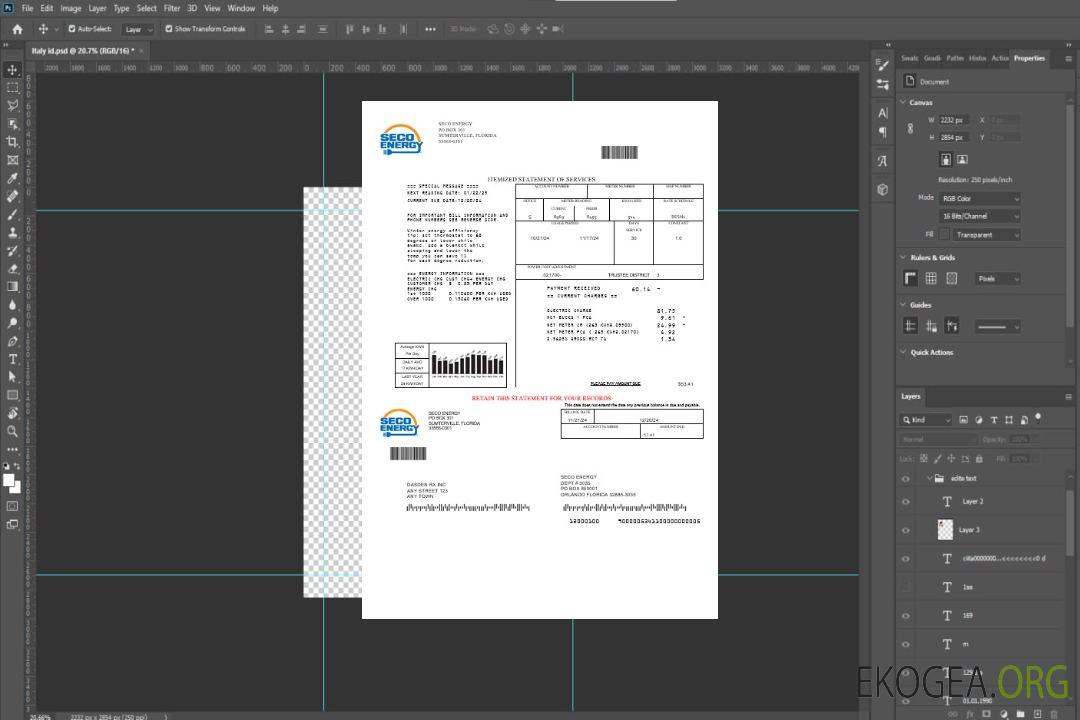Show the grid in Rulers & Grids

(931, 278)
